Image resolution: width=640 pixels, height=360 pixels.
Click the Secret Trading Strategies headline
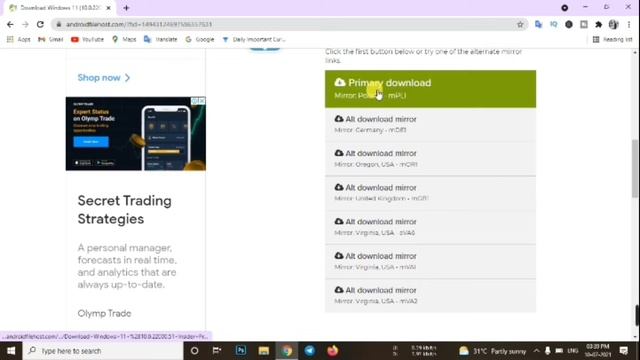[x=124, y=210]
